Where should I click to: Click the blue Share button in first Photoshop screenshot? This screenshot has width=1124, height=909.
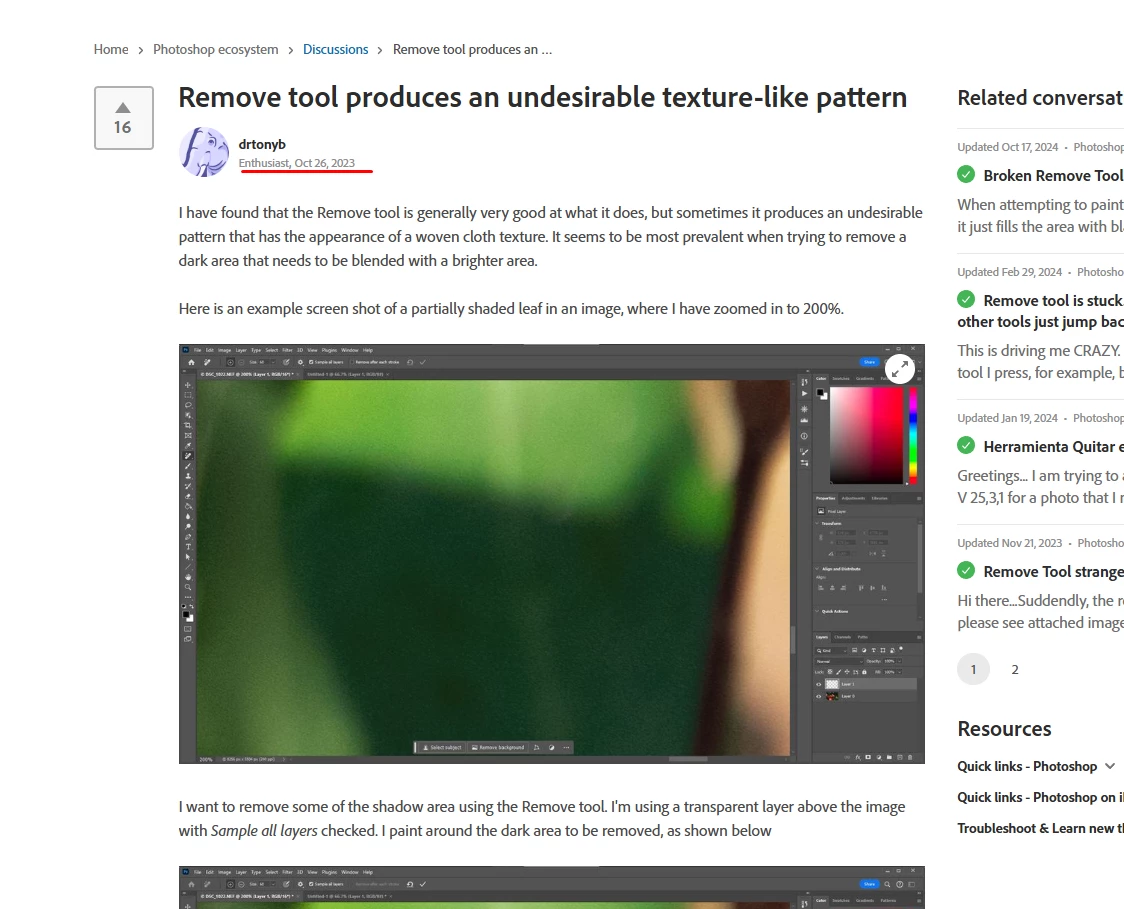[x=870, y=362]
